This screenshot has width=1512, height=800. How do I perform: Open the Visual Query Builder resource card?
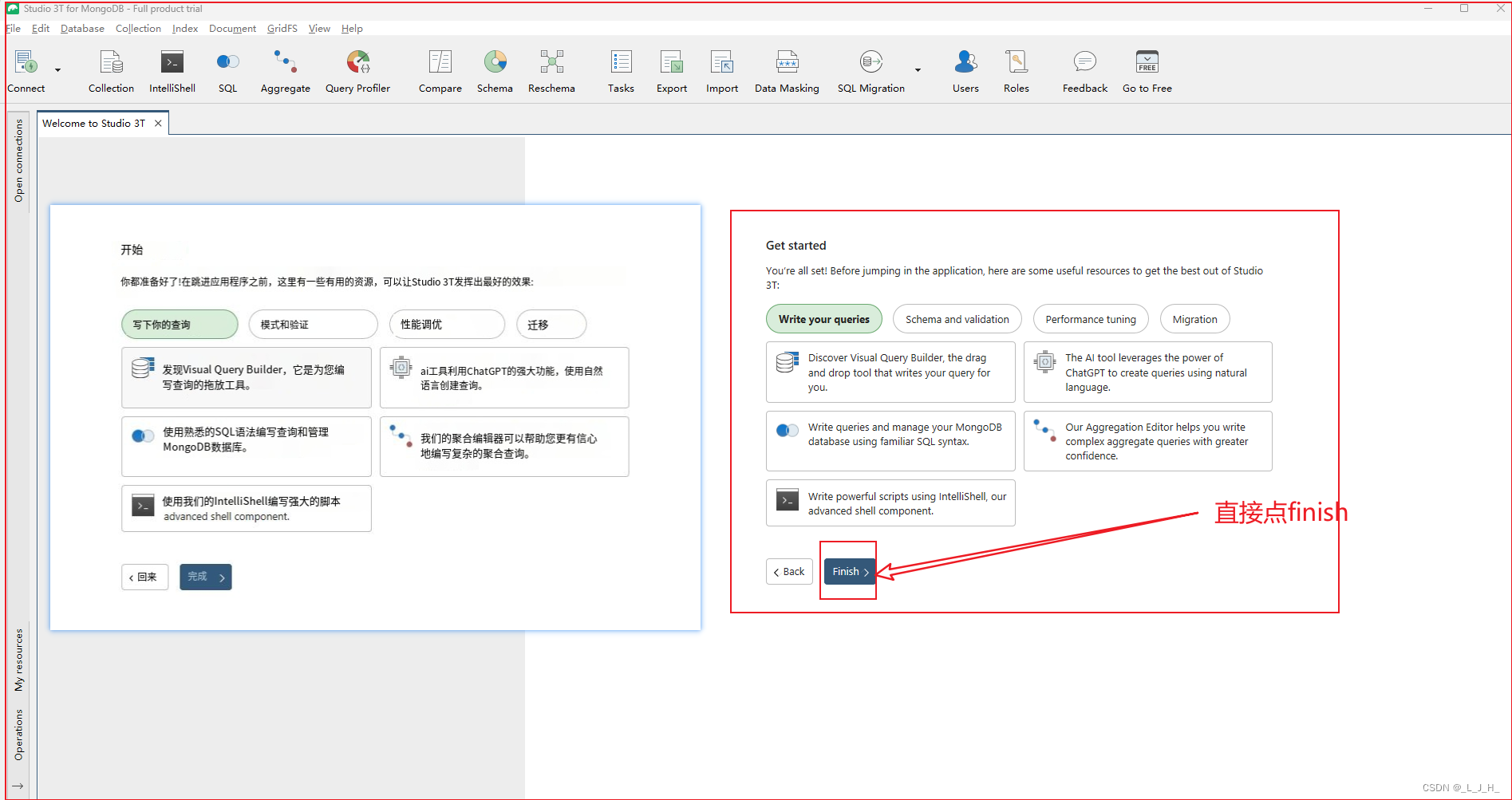pos(890,372)
